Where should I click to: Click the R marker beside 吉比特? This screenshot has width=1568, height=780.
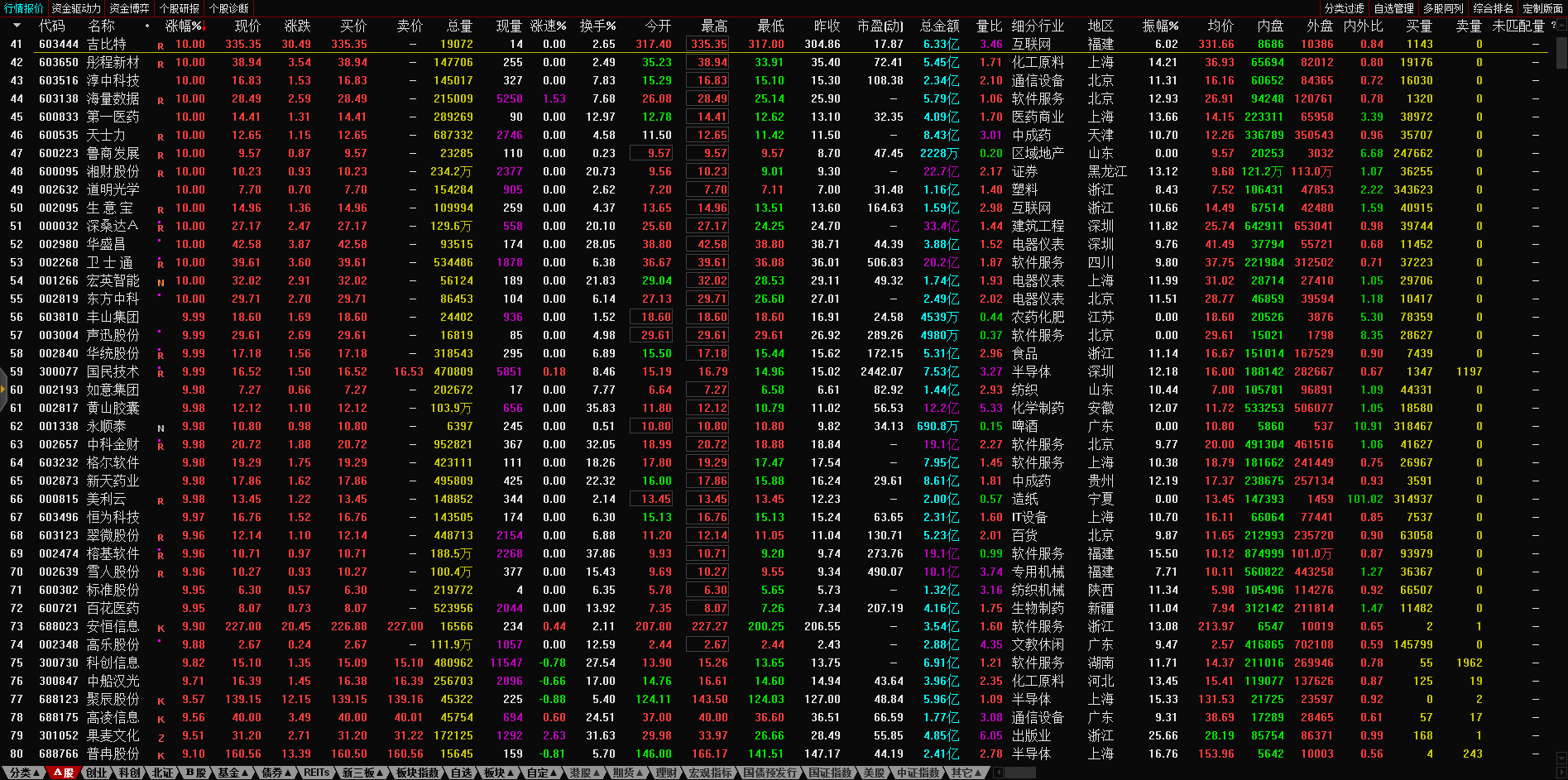click(161, 45)
